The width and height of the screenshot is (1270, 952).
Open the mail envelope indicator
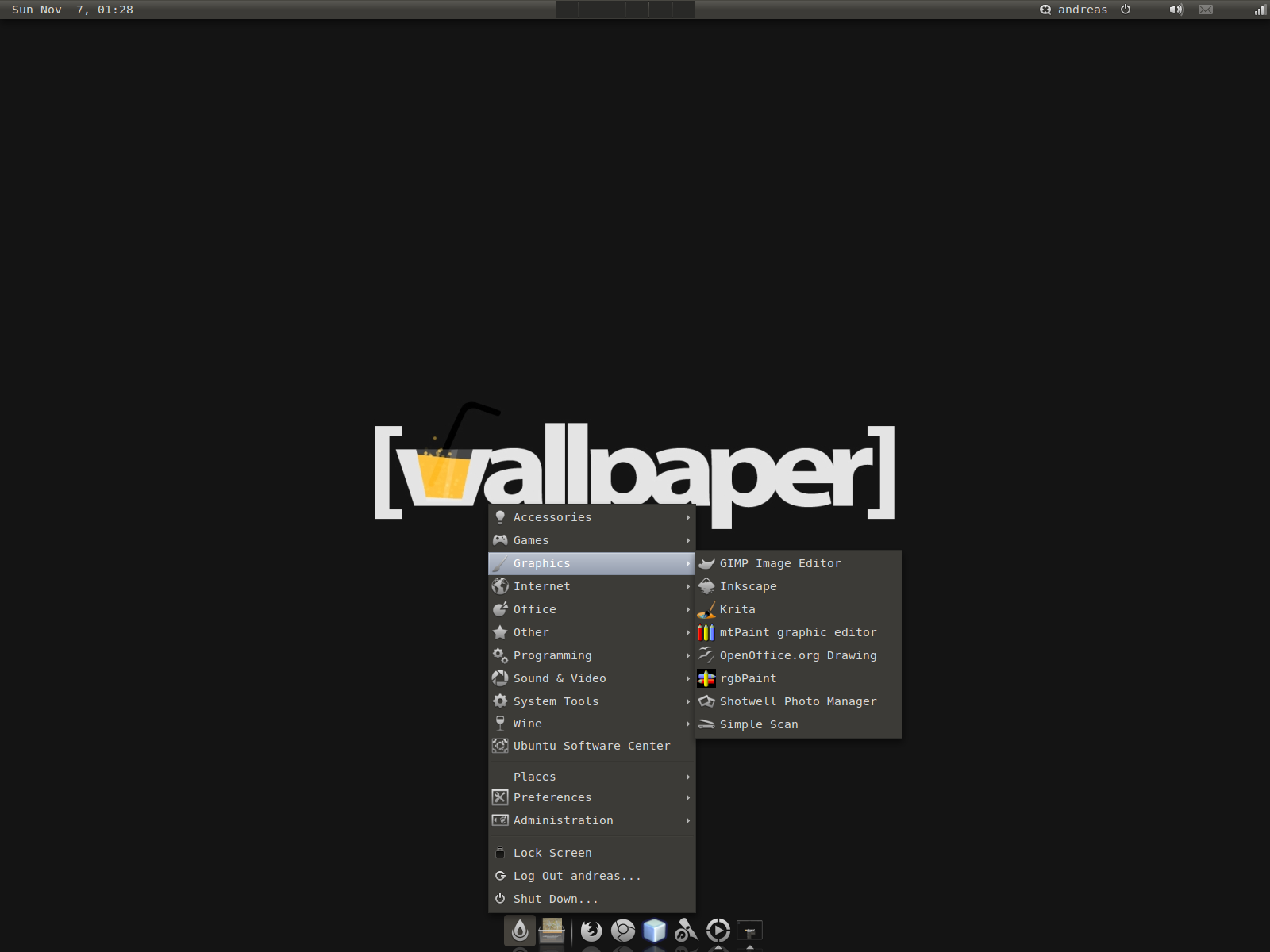pos(1206,10)
